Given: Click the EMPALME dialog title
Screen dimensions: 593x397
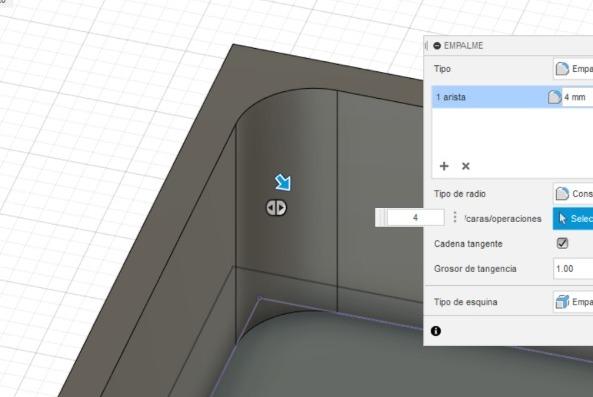Looking at the screenshot, I should (x=463, y=46).
